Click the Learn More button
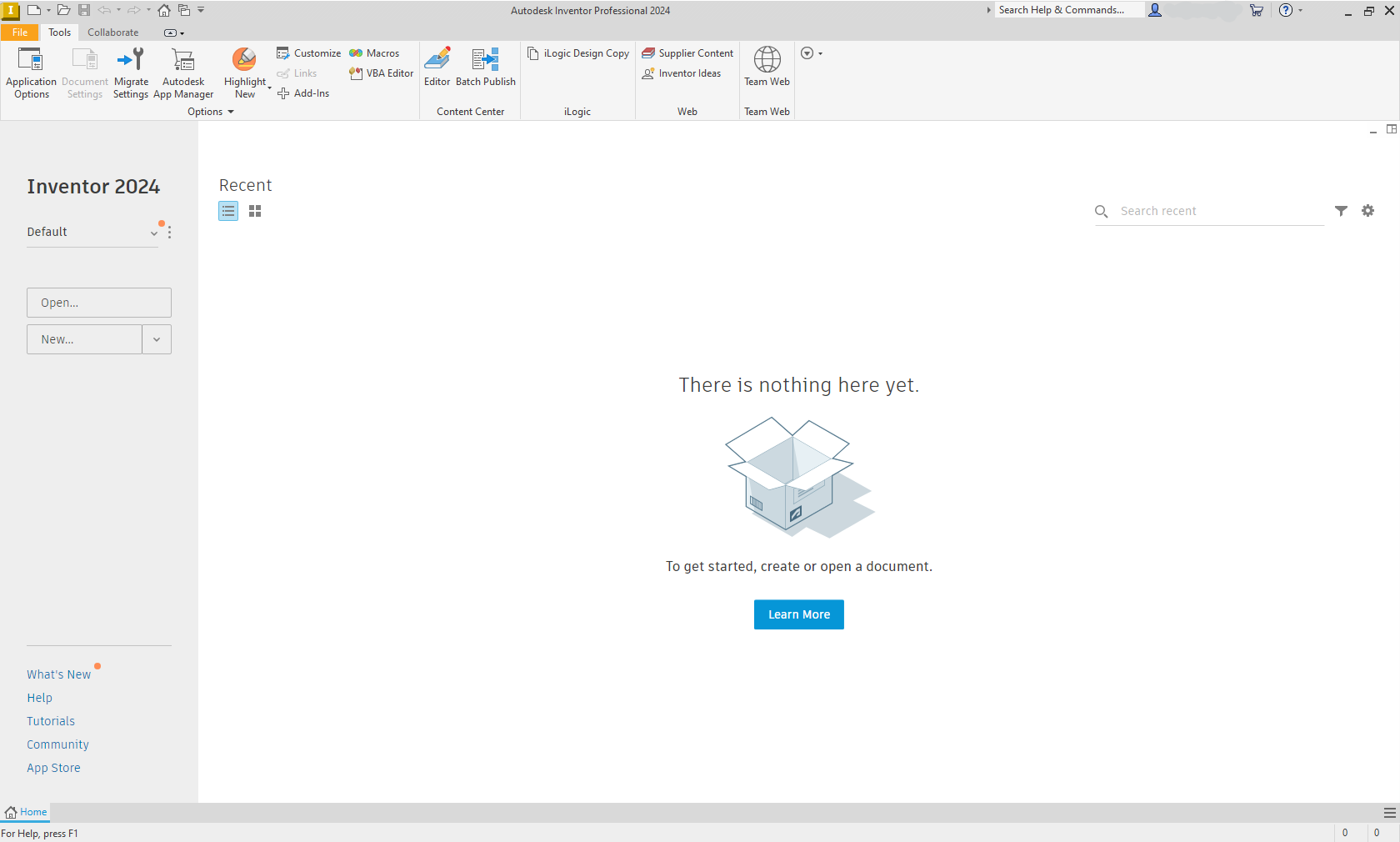Image resolution: width=1400 pixels, height=842 pixels. pos(797,614)
